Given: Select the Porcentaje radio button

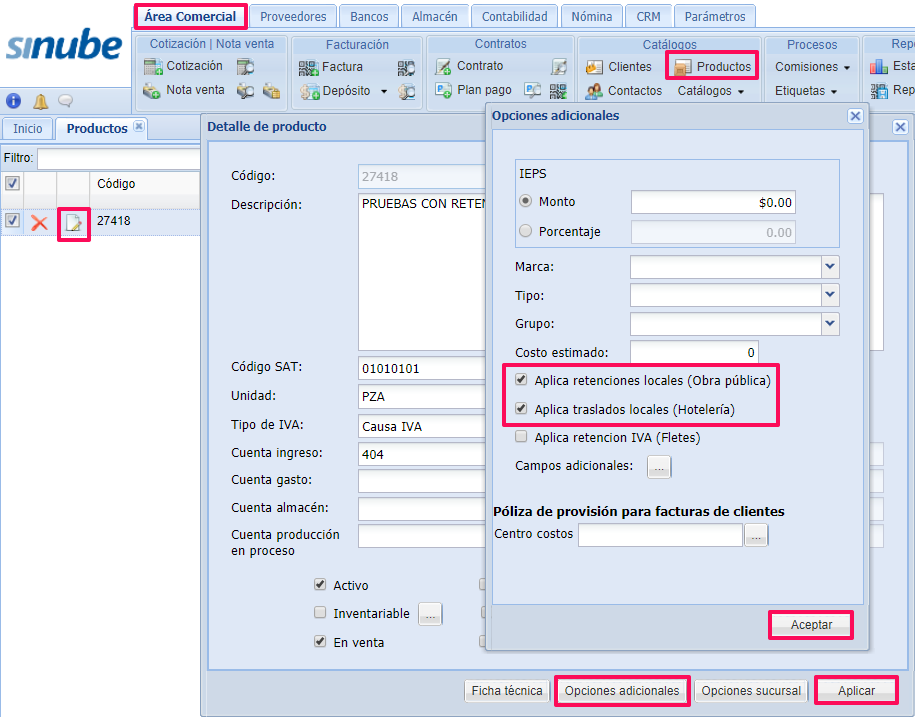Looking at the screenshot, I should point(526,232).
